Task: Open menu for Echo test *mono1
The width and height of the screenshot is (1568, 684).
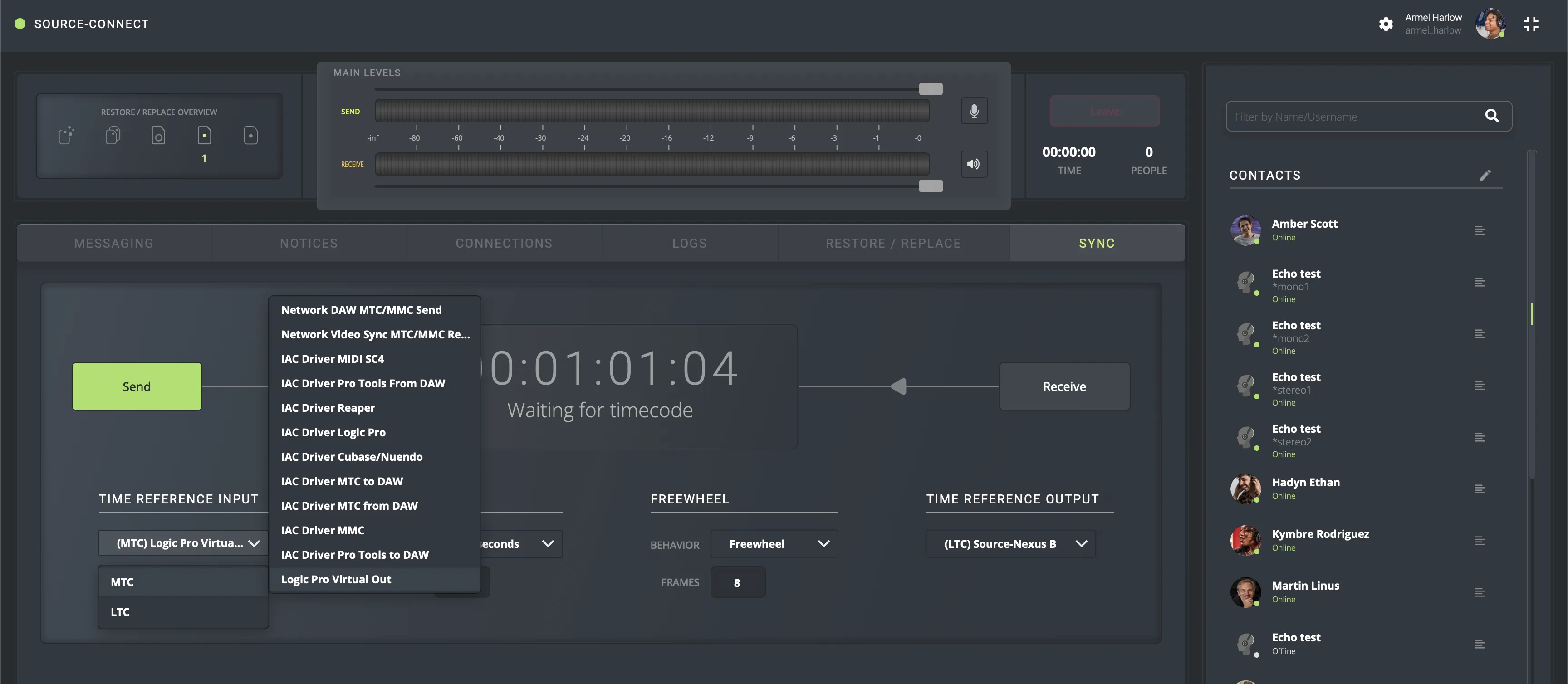Action: [x=1480, y=283]
